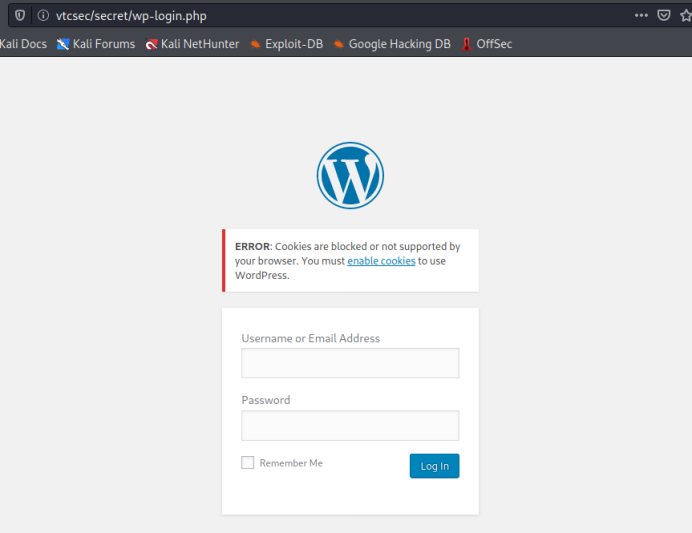Open Kali NetHunter bookmark

(192, 44)
